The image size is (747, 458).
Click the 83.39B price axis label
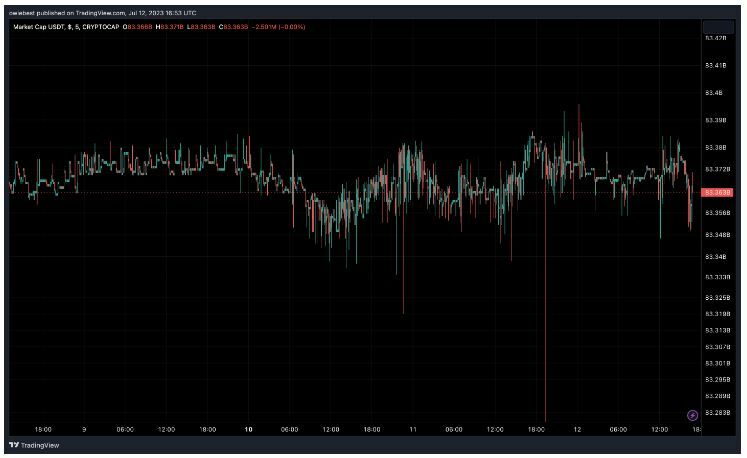[x=716, y=120]
